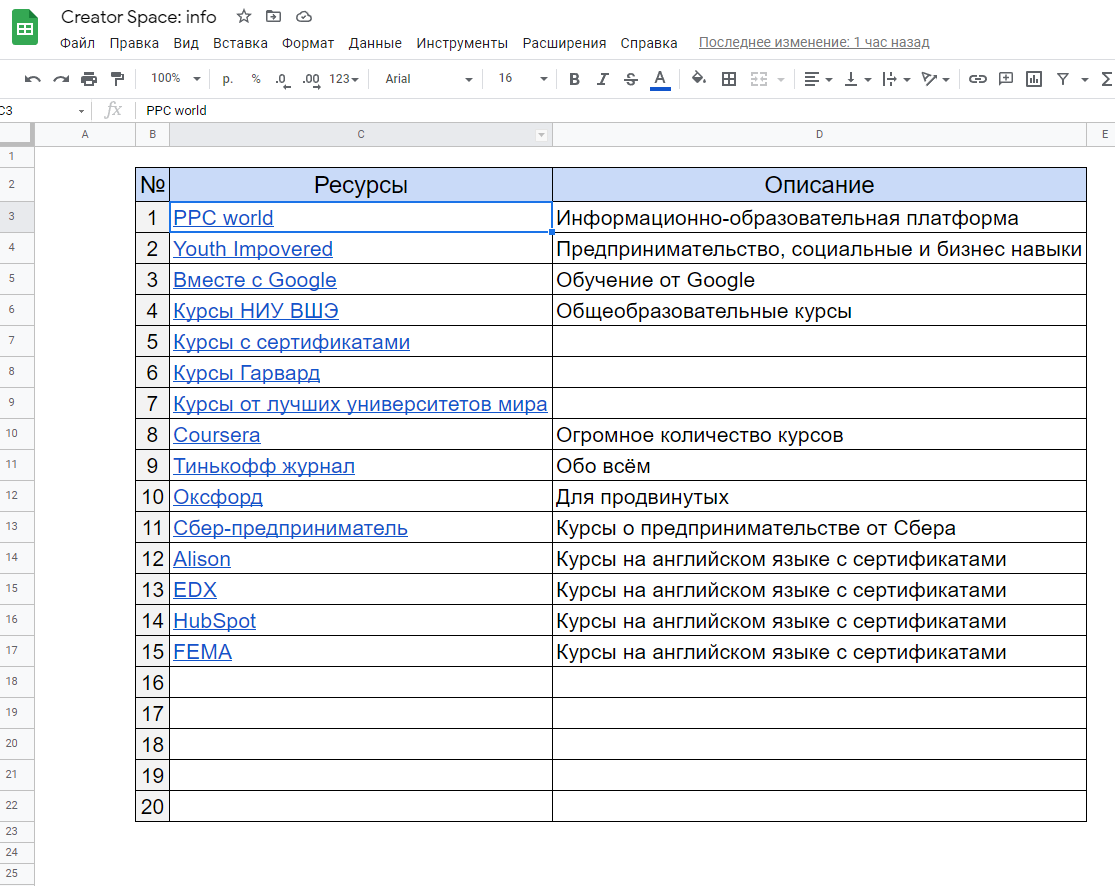This screenshot has width=1115, height=886.
Task: Open the Тинькофф журнал link
Action: (x=264, y=466)
